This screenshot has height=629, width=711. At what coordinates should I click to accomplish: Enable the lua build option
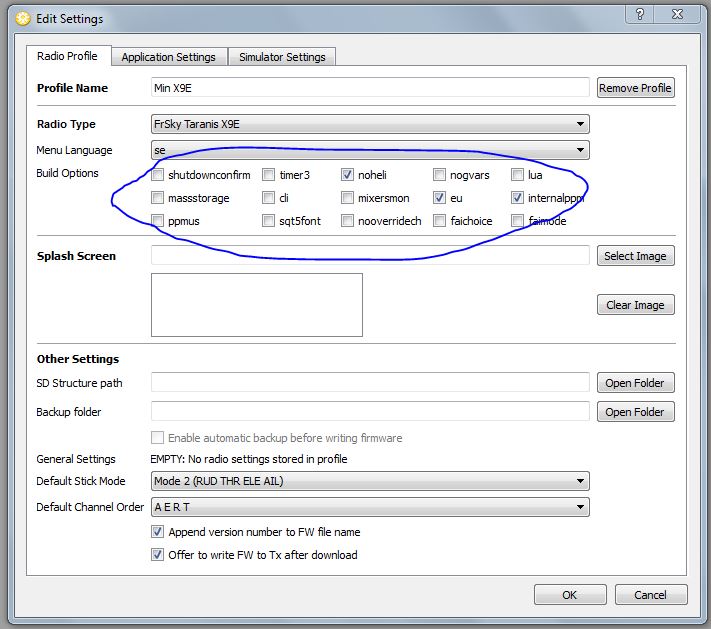point(518,175)
